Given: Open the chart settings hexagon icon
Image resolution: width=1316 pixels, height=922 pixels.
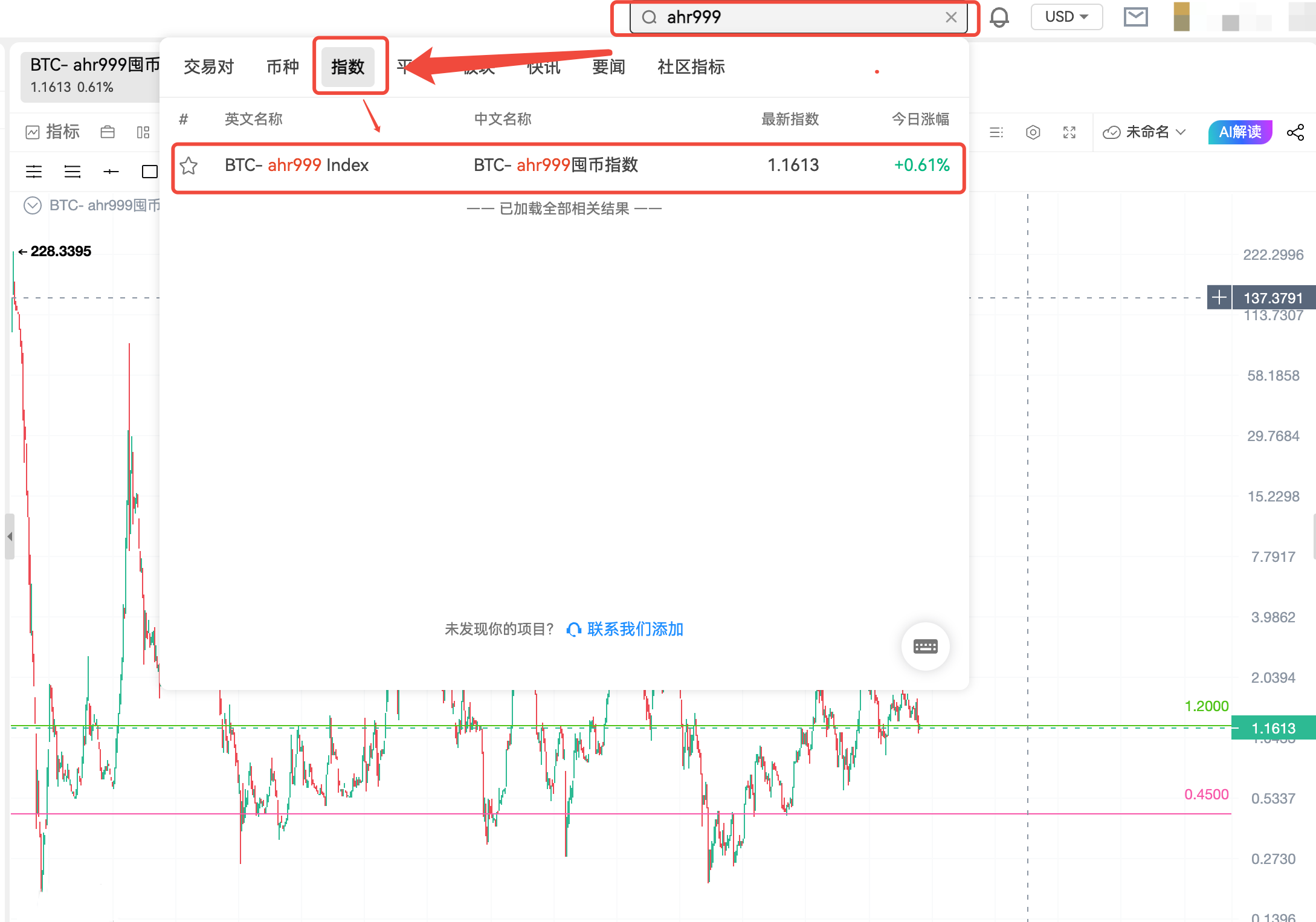Looking at the screenshot, I should click(x=1033, y=132).
